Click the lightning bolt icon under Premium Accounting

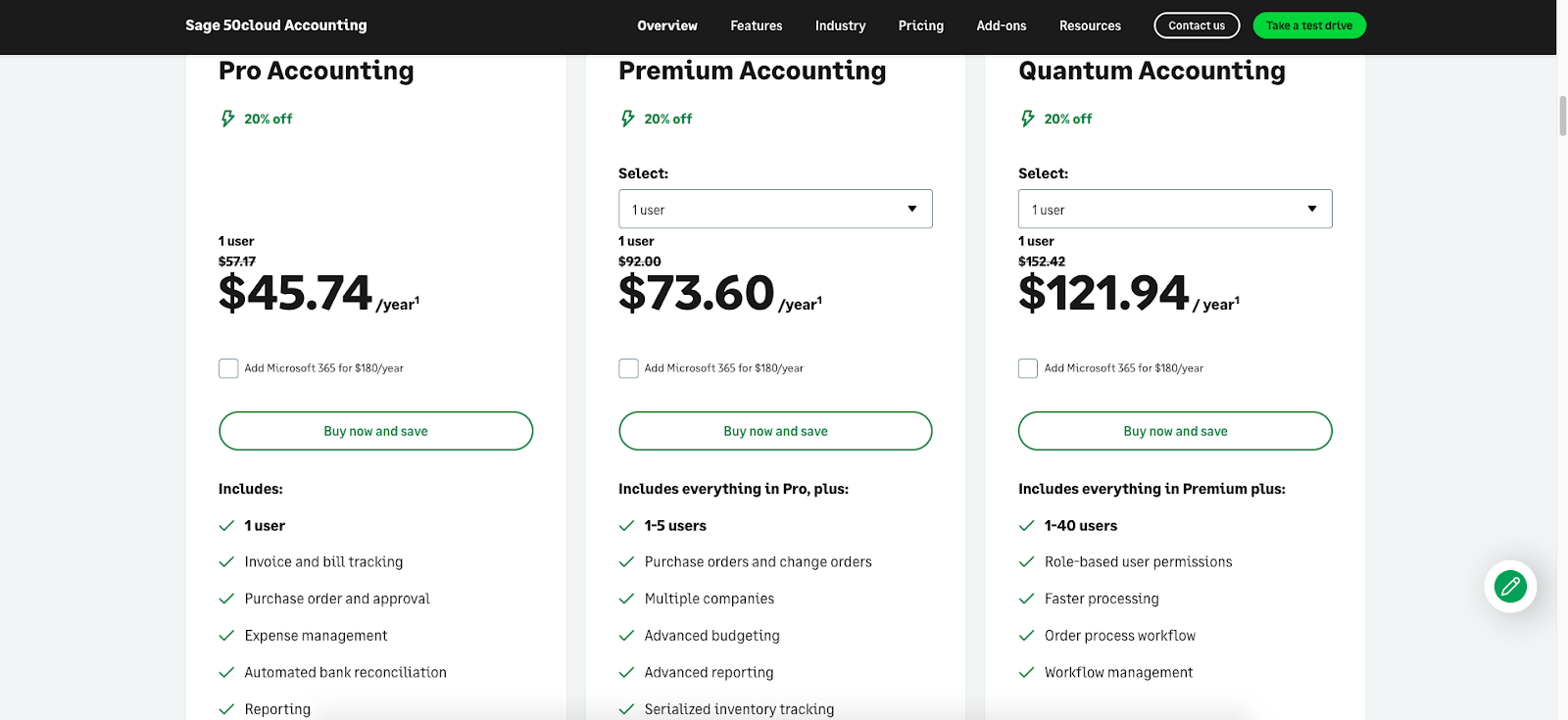tap(627, 119)
